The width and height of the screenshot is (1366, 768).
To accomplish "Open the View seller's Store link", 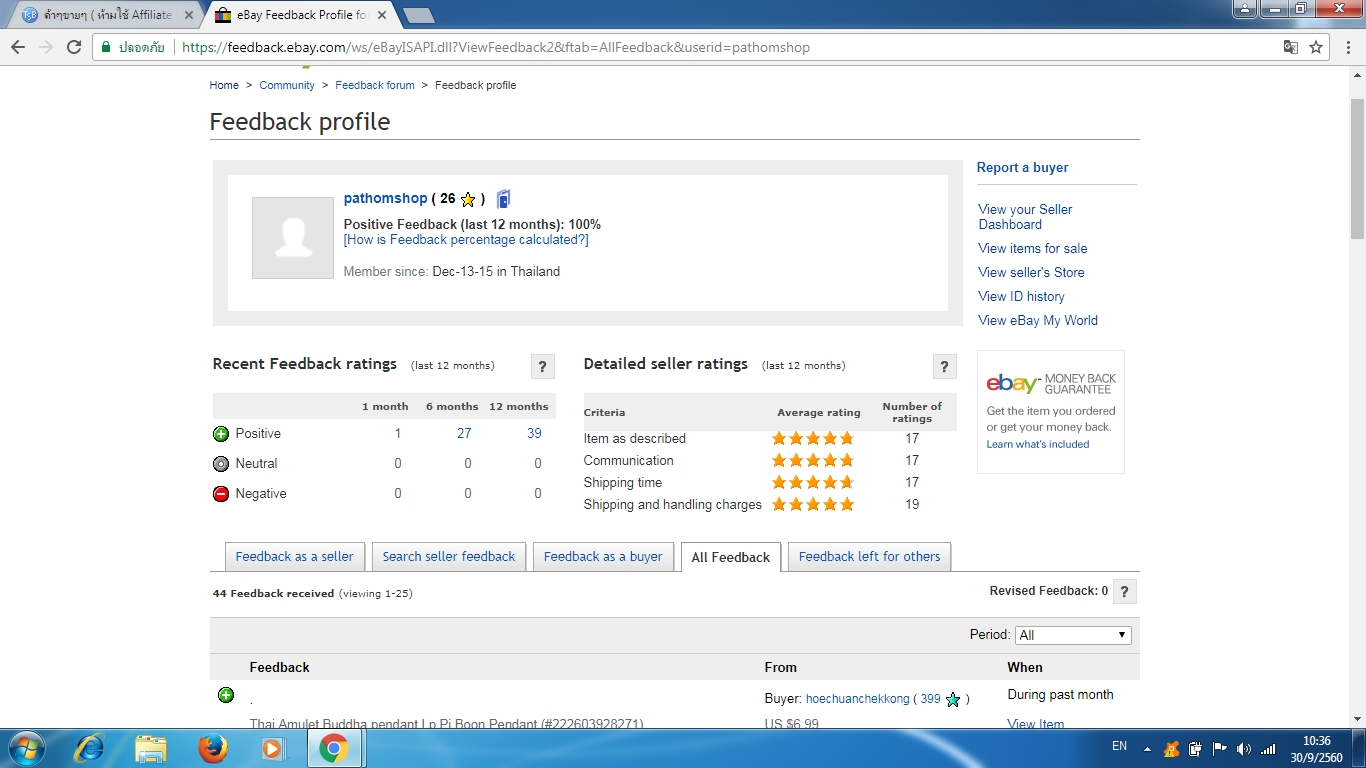I will tap(1031, 272).
